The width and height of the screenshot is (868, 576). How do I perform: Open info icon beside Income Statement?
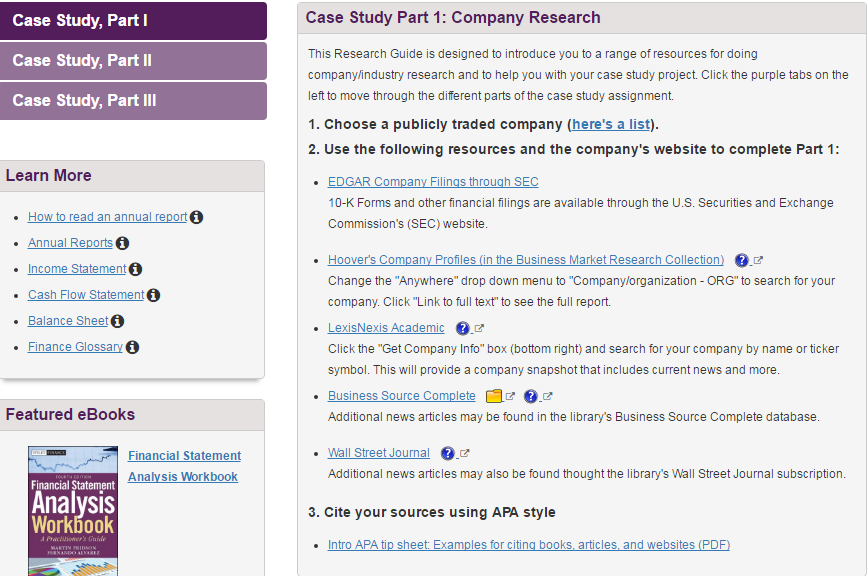136,269
